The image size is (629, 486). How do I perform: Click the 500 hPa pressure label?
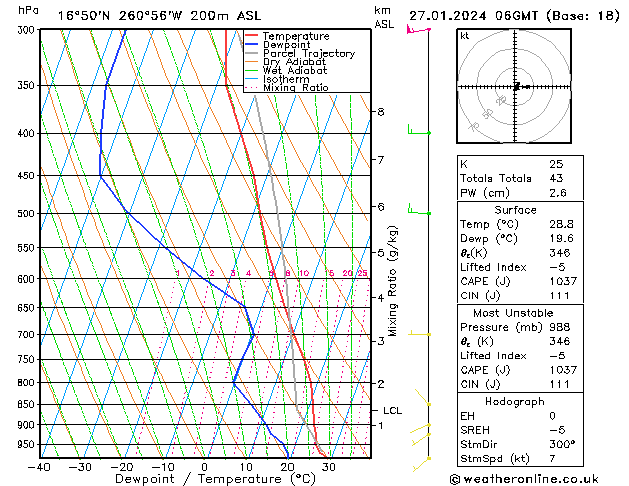pos(28,214)
